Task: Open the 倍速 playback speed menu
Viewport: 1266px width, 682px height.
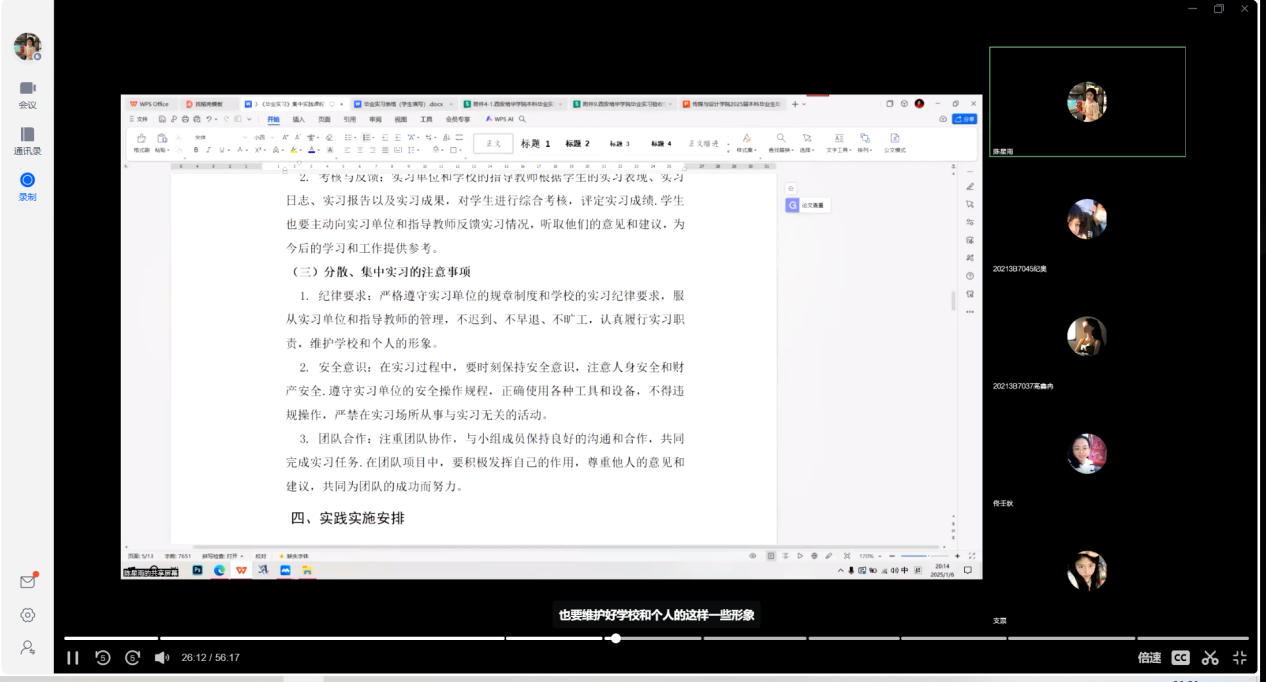Action: 1149,658
